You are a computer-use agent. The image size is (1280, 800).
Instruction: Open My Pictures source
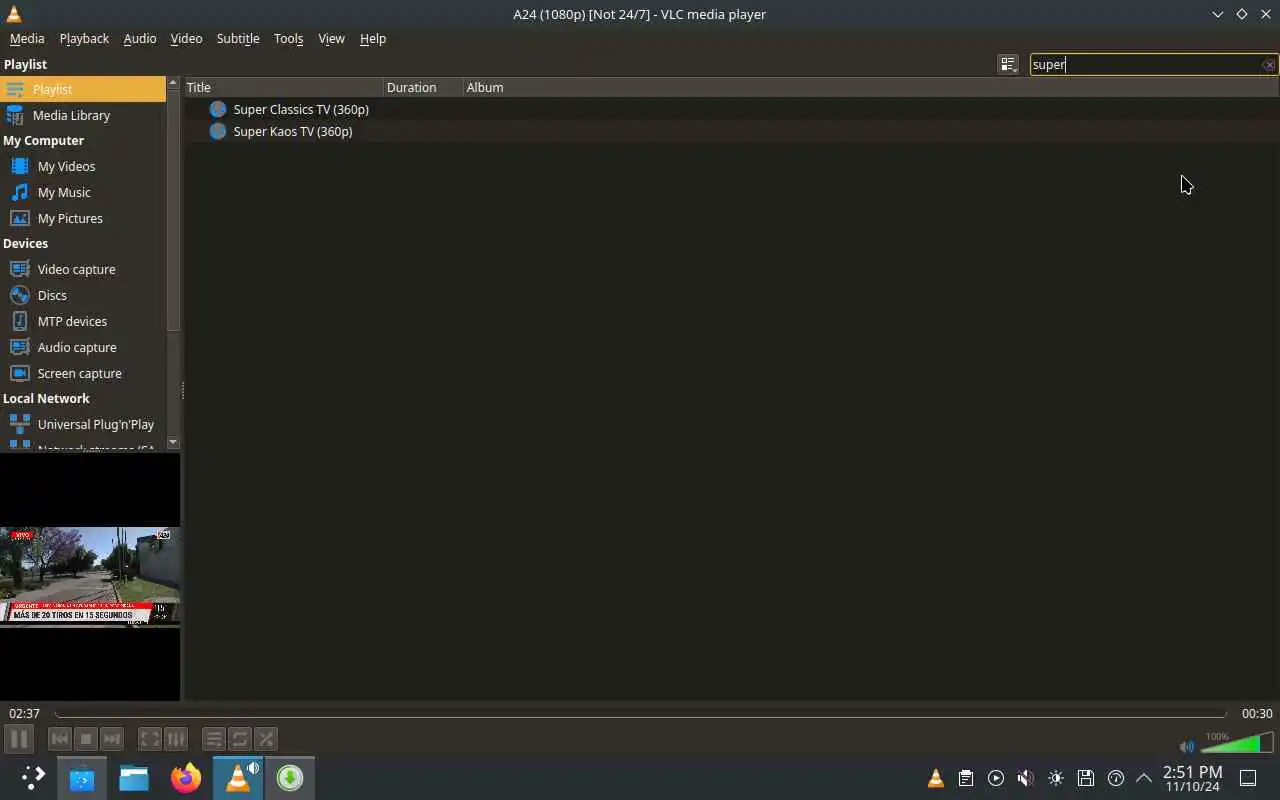[x=83, y=218]
